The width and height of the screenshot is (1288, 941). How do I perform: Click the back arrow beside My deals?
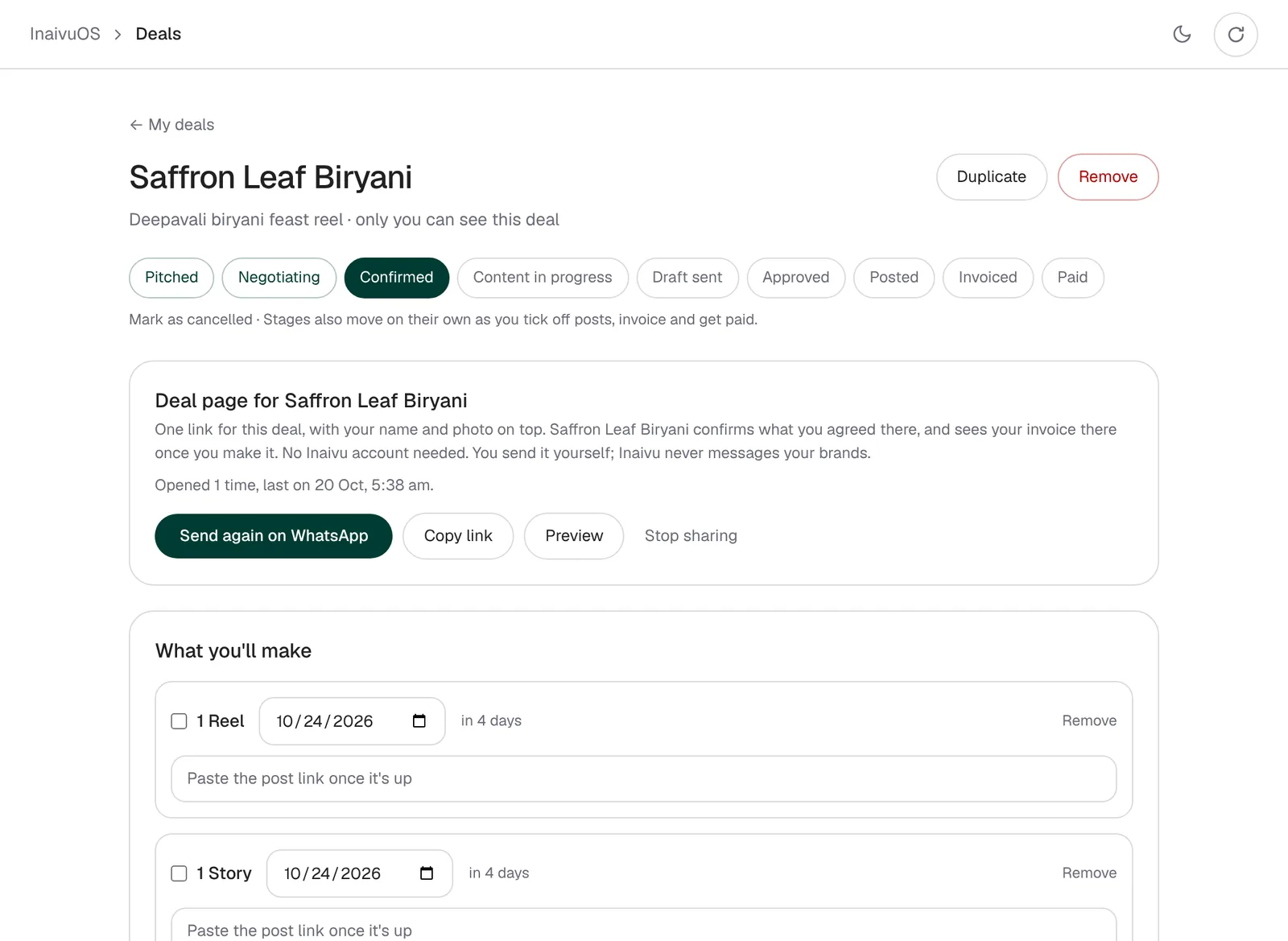[x=136, y=125]
